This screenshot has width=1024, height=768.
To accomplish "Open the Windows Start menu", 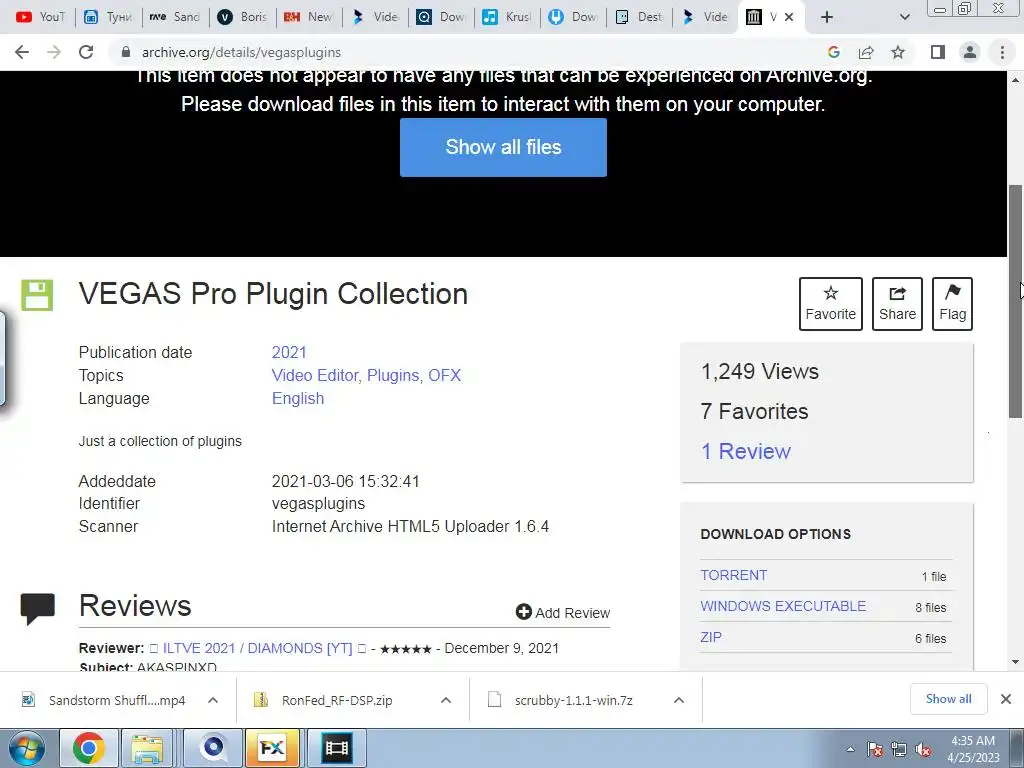I will click(x=26, y=748).
